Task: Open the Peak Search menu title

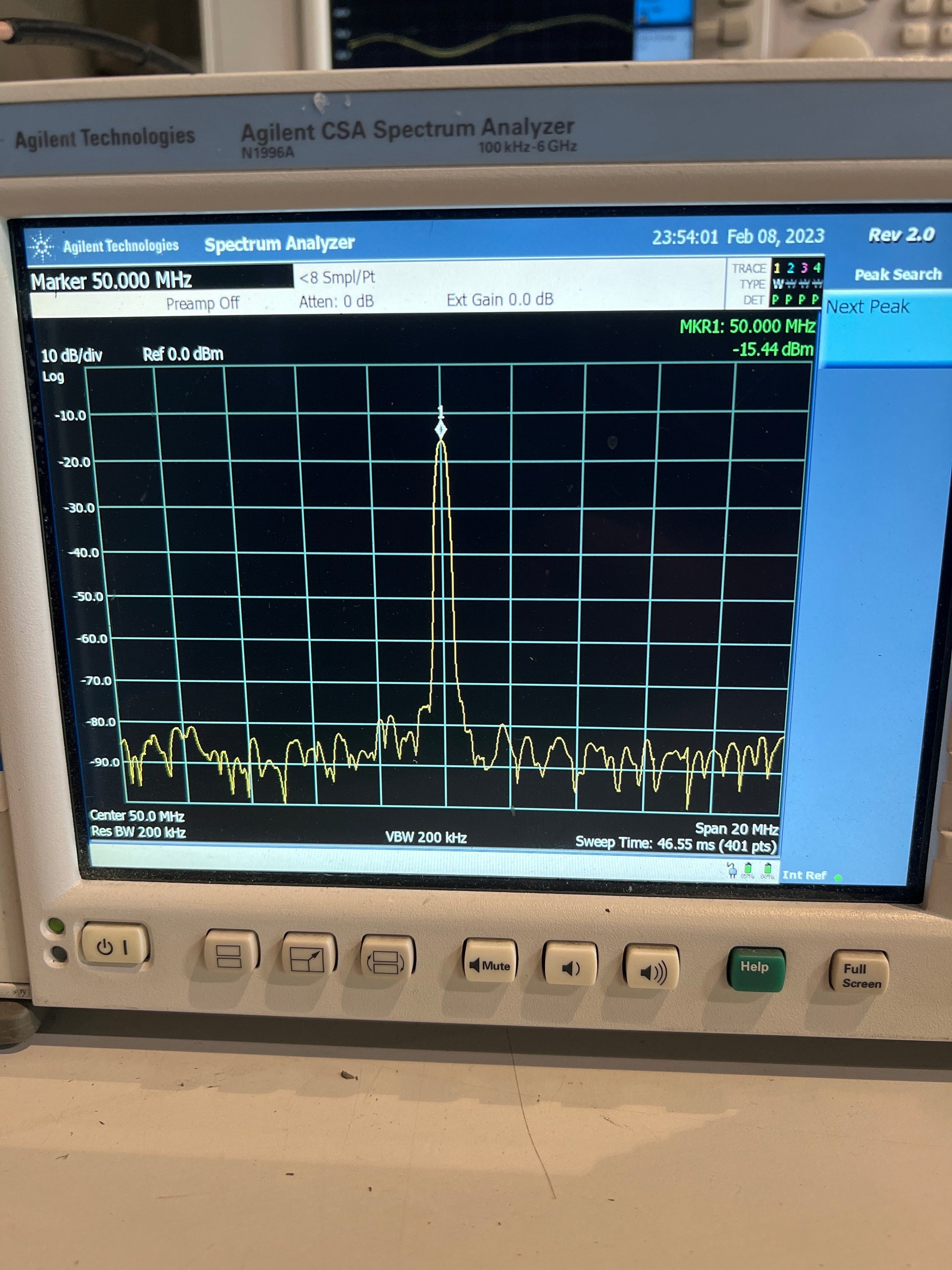Action: pos(898,275)
